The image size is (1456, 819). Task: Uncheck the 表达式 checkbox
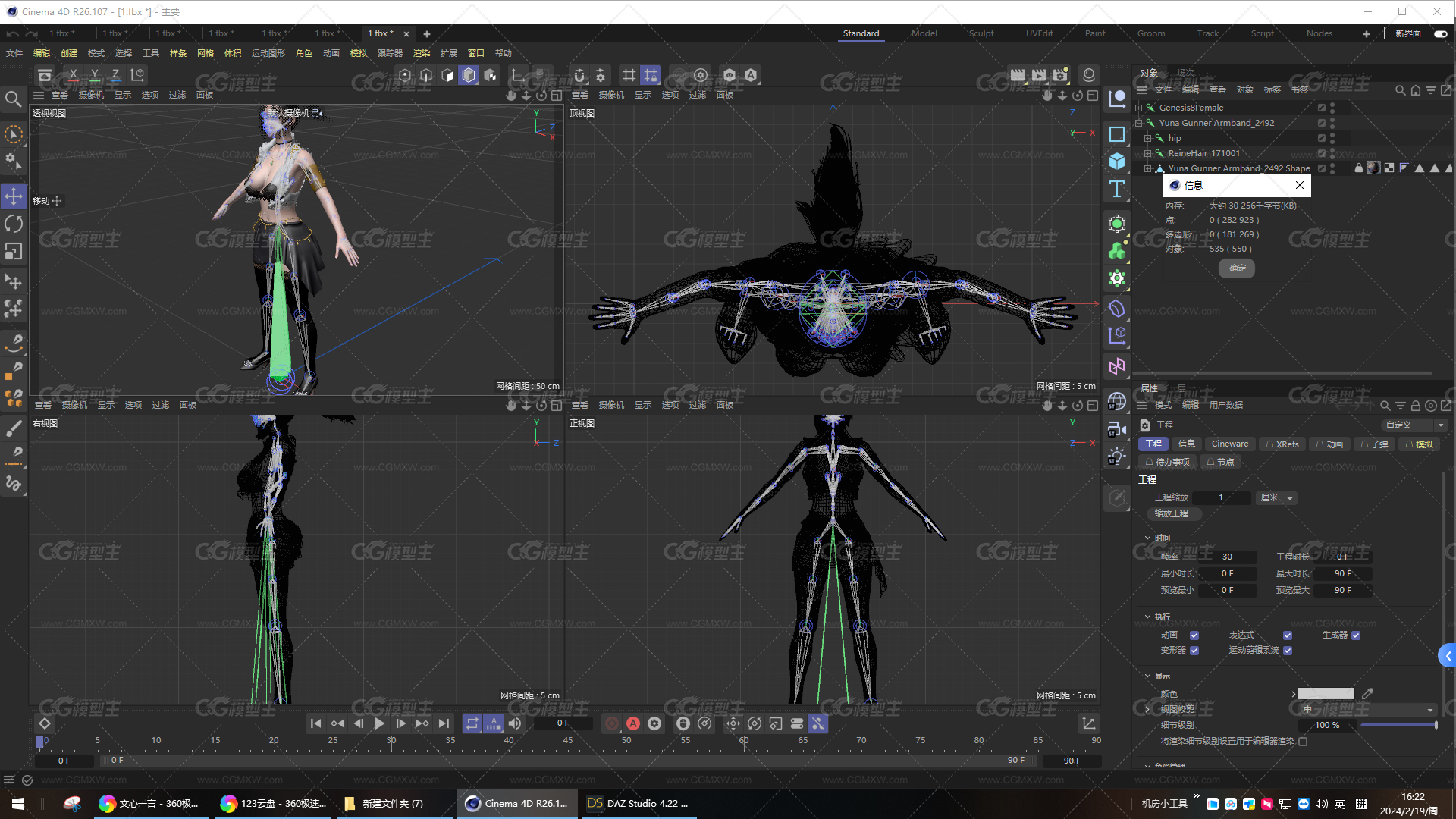pyautogui.click(x=1288, y=635)
